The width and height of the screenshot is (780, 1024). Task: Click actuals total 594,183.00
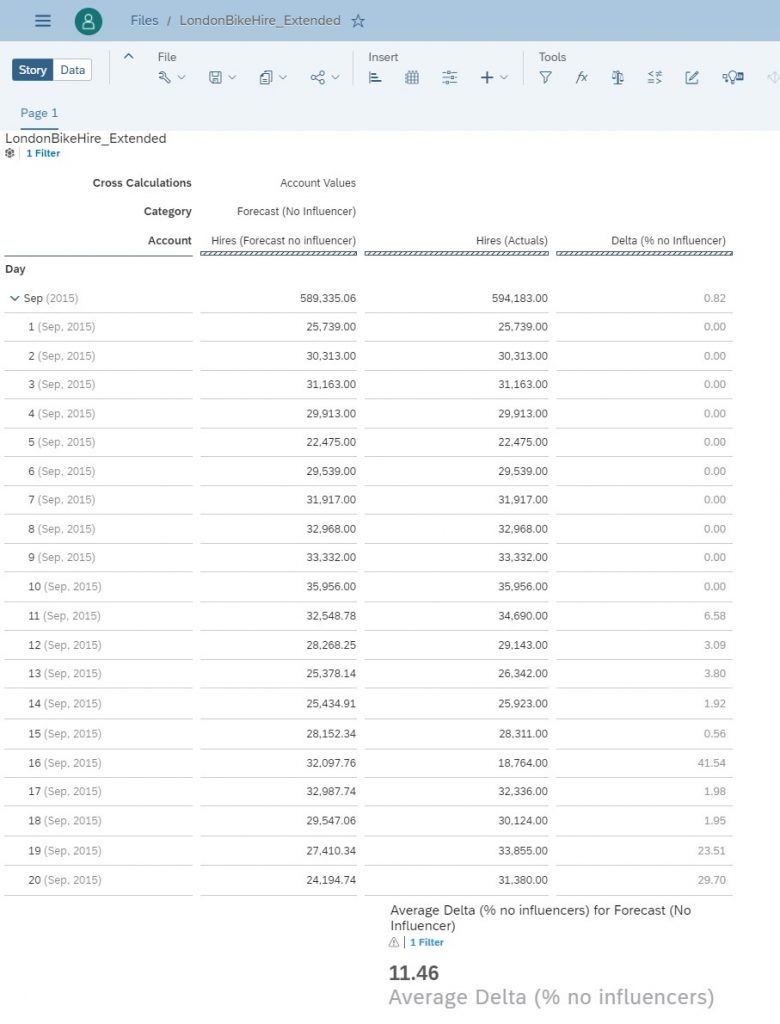[x=519, y=298]
